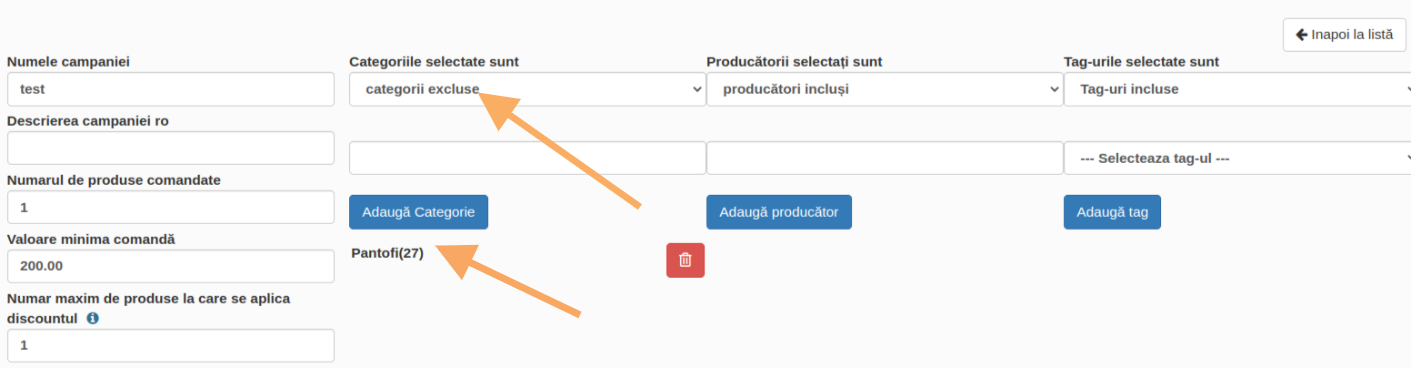Click the Pantofi(27) category entry
Viewport: 1411px width, 368px height.
[388, 253]
